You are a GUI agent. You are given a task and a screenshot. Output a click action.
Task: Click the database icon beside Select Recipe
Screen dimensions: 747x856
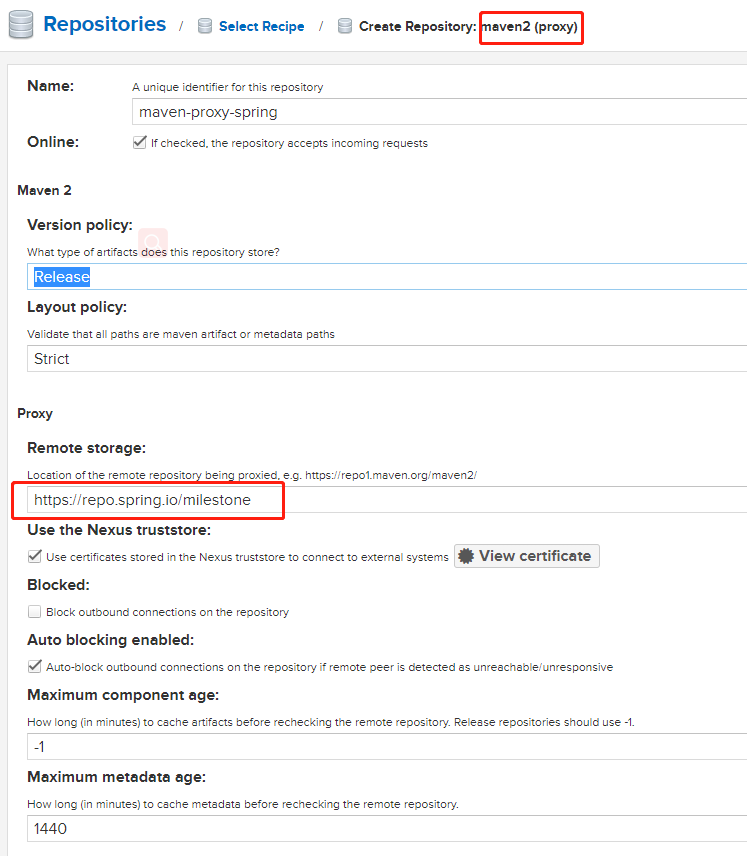(205, 27)
